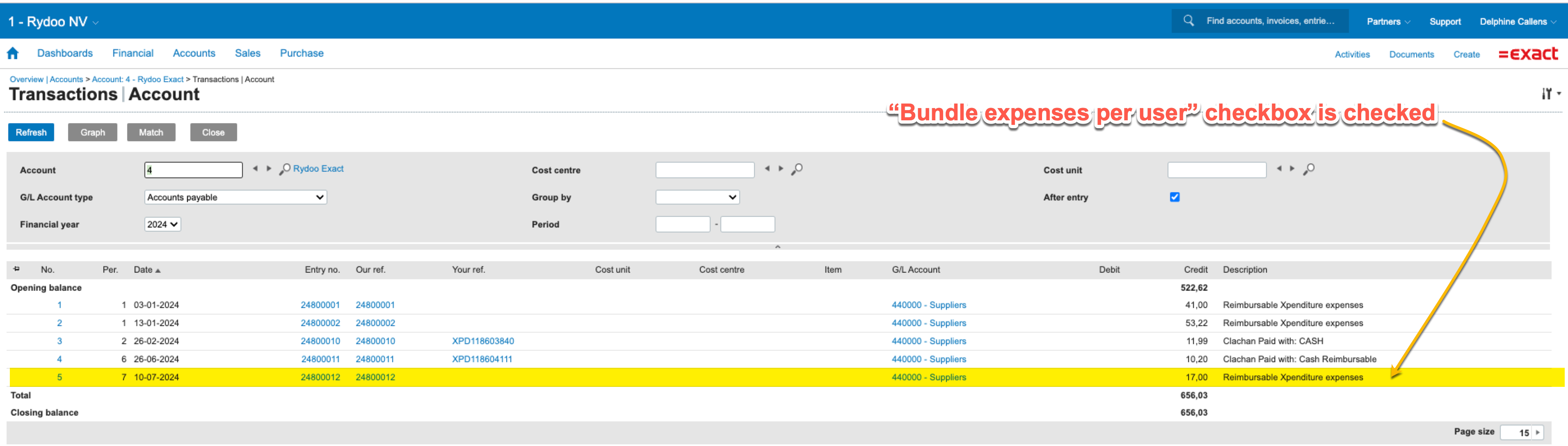The image size is (1568, 446).
Task: Uncheck the After entry checkbox
Action: (x=1174, y=197)
